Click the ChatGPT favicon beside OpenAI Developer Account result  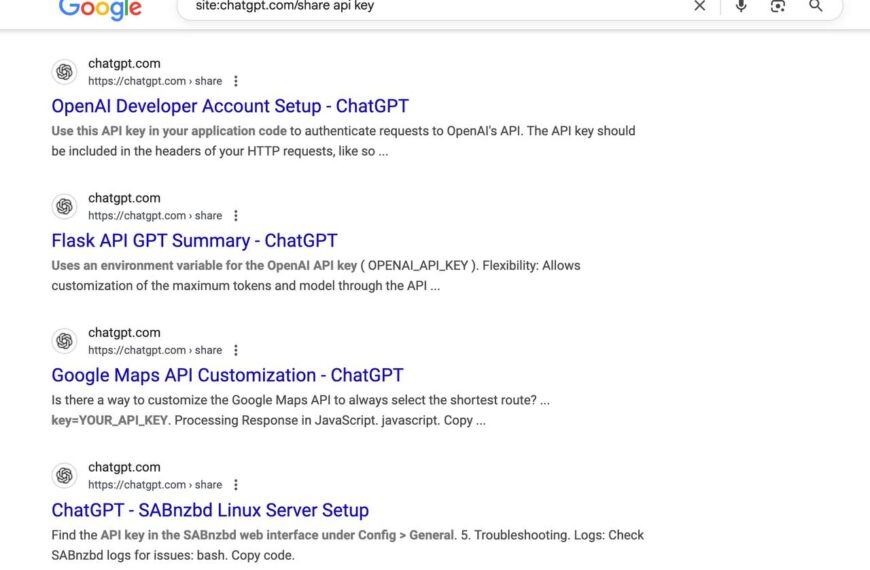[x=65, y=72]
